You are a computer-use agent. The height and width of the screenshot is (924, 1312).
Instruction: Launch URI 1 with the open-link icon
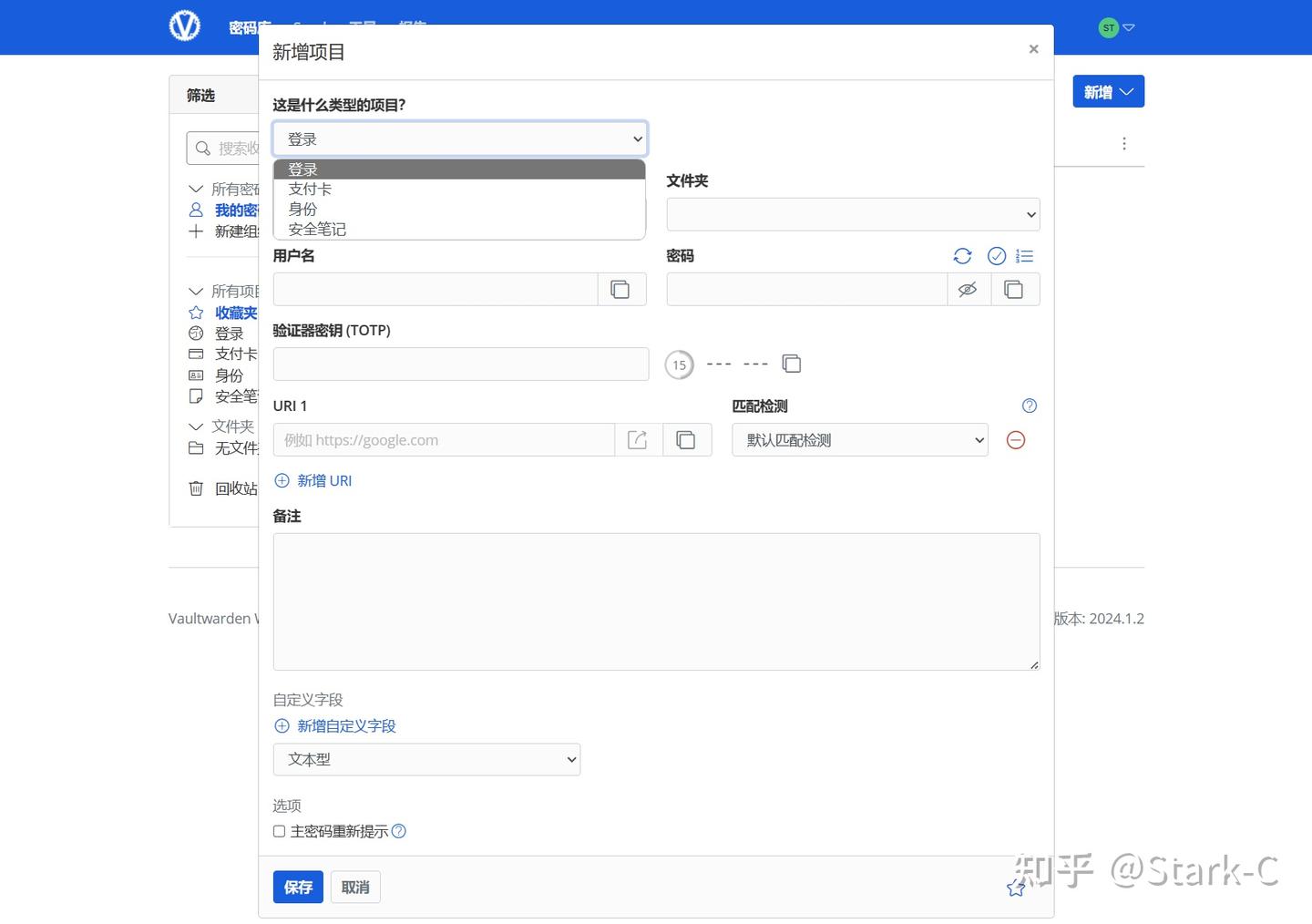pos(638,440)
